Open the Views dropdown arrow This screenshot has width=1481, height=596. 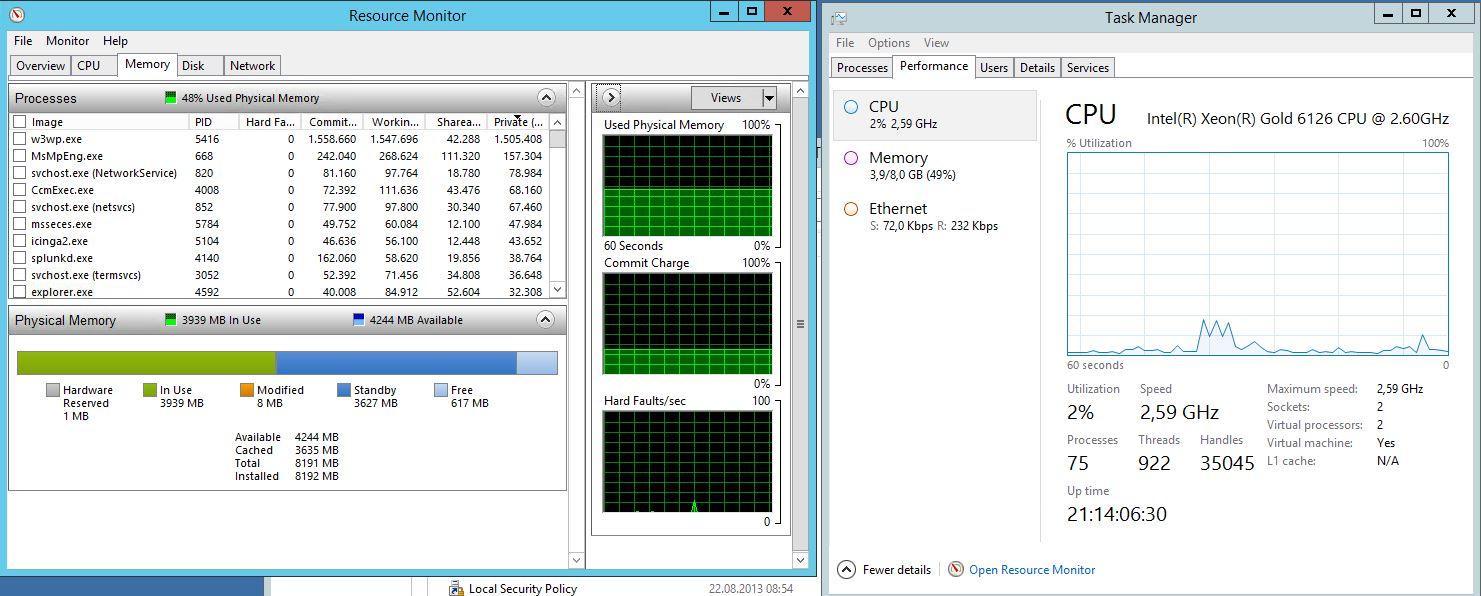pyautogui.click(x=769, y=98)
